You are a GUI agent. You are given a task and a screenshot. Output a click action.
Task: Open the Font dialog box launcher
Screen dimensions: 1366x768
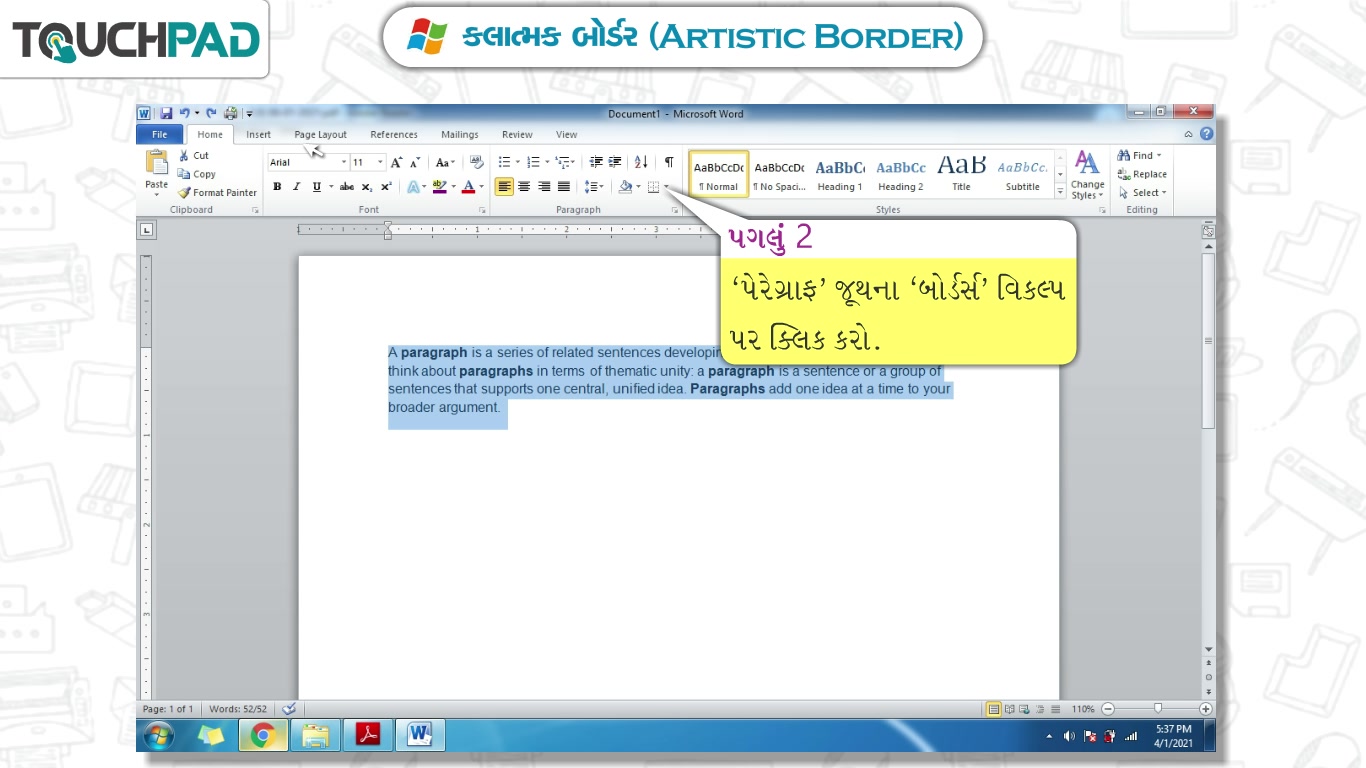[x=482, y=210]
